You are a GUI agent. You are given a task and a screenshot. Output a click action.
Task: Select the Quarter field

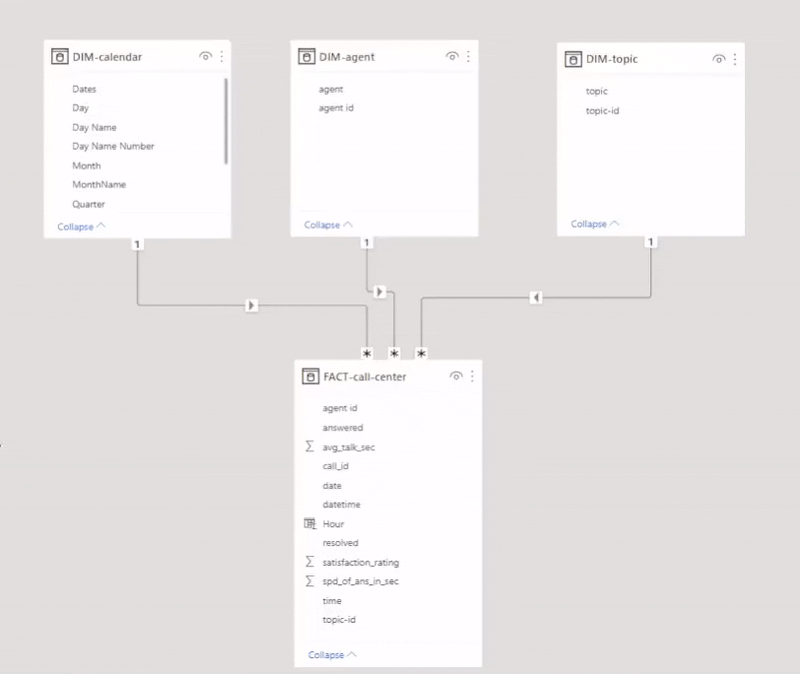pyautogui.click(x=89, y=204)
